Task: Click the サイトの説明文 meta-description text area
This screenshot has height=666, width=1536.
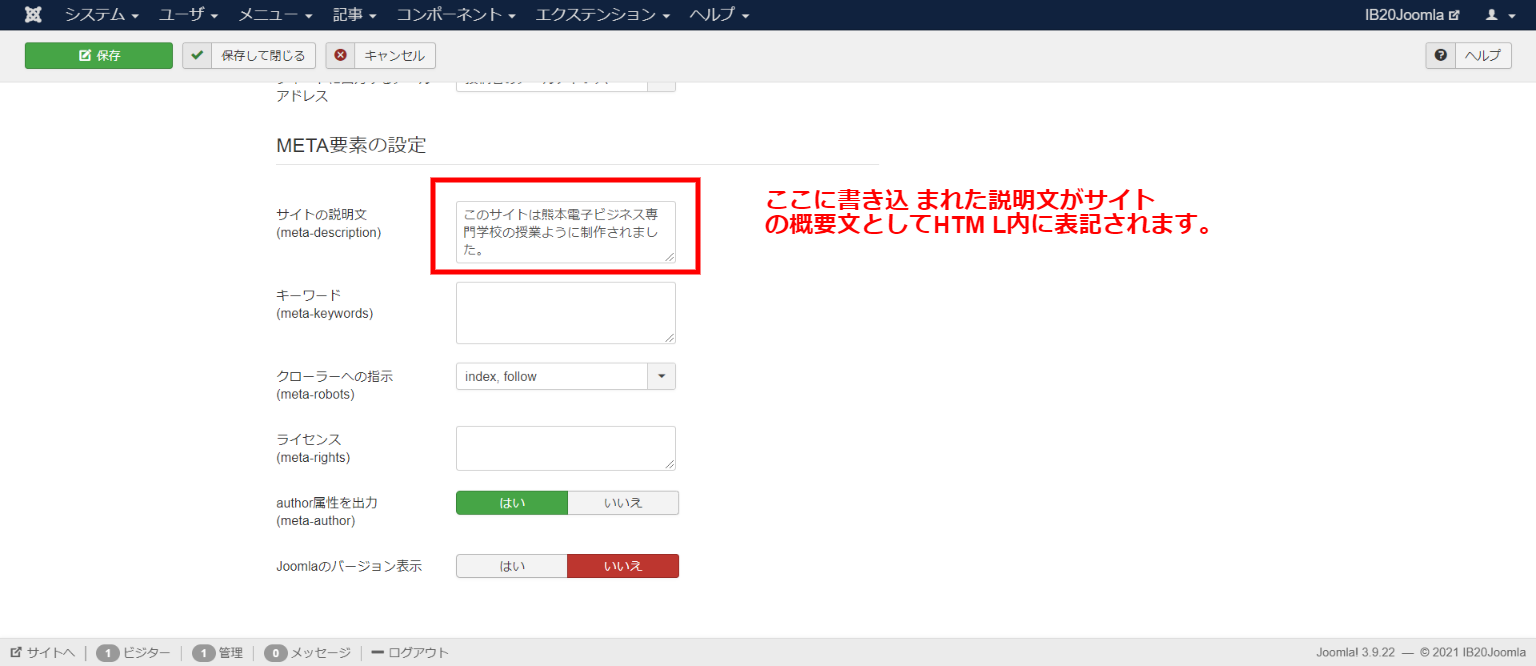Action: [565, 232]
